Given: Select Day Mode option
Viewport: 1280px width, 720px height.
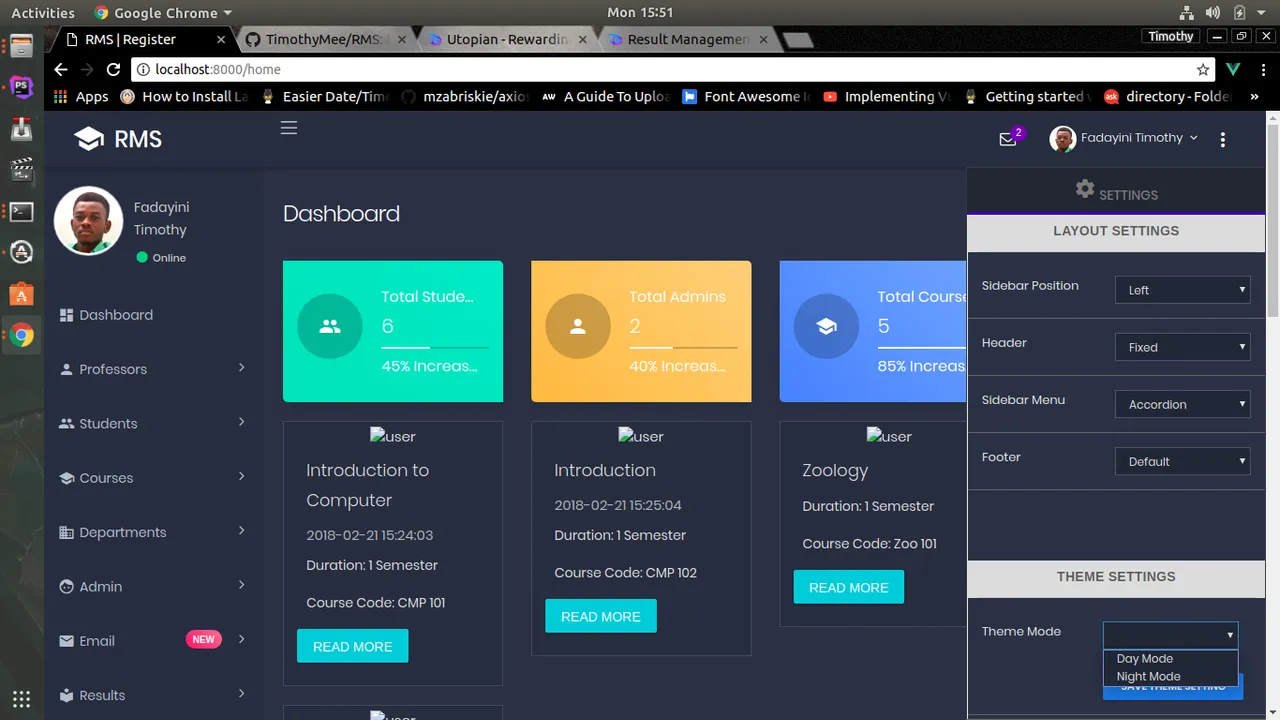Looking at the screenshot, I should [x=1170, y=659].
